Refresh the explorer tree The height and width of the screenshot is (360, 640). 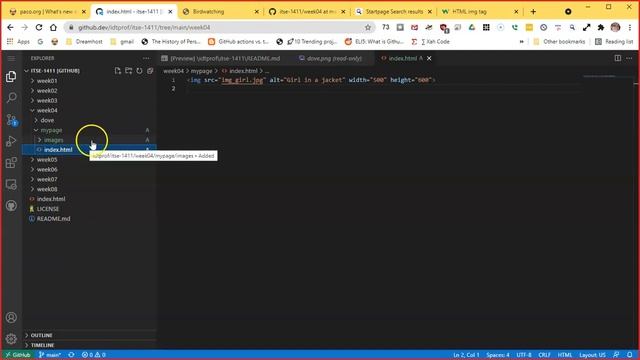(140, 71)
